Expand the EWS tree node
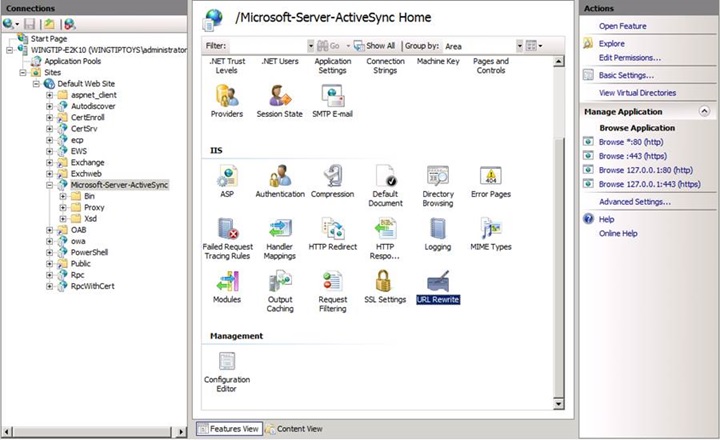The height and width of the screenshot is (440, 720). click(x=50, y=151)
